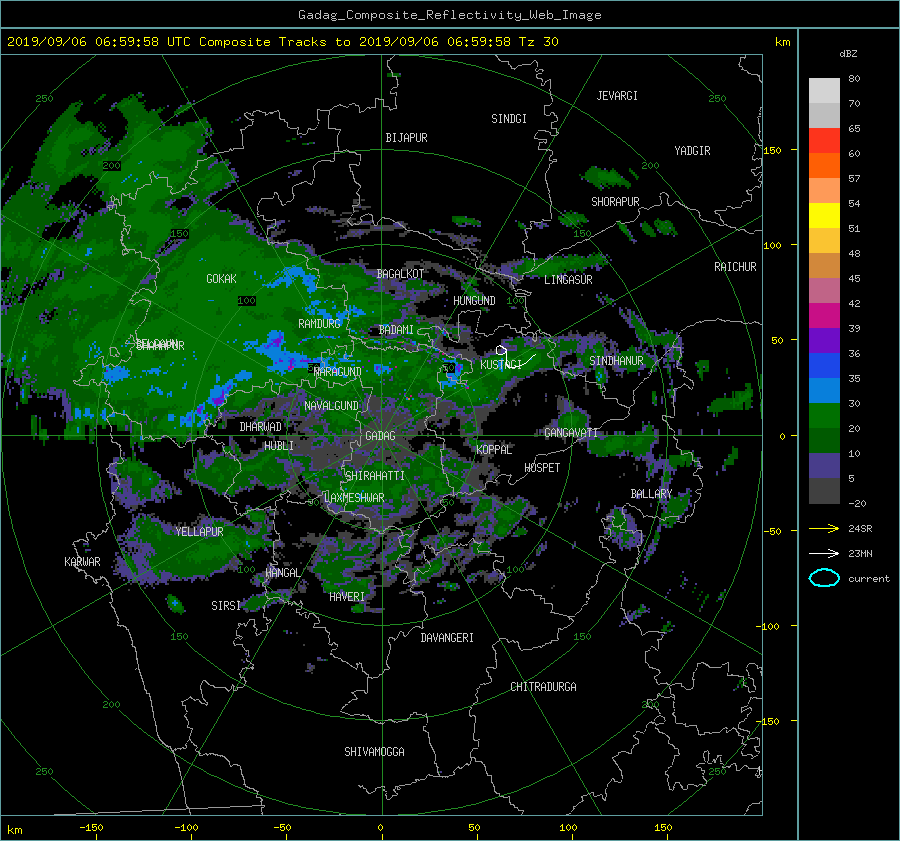The height and width of the screenshot is (841, 900).
Task: Click the title 'Gadag_Composite_Reflectivity_Web_Image'
Action: point(449,15)
